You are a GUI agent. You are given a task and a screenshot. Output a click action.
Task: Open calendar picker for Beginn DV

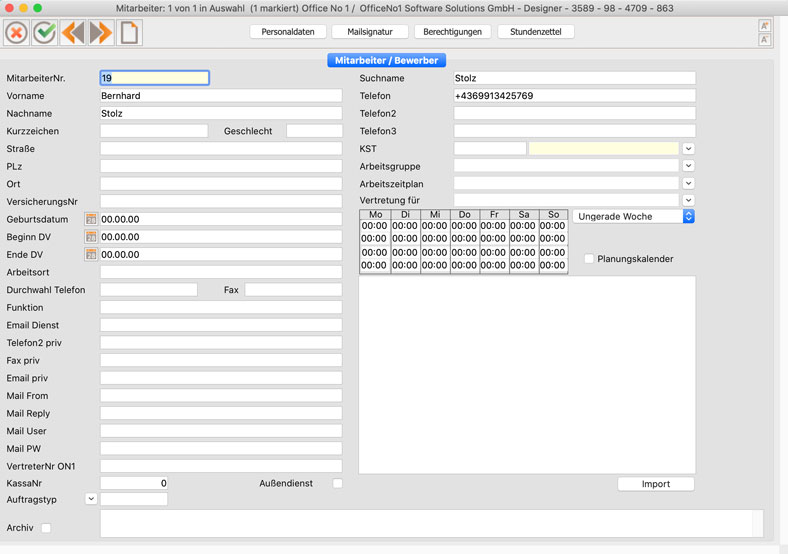click(90, 237)
